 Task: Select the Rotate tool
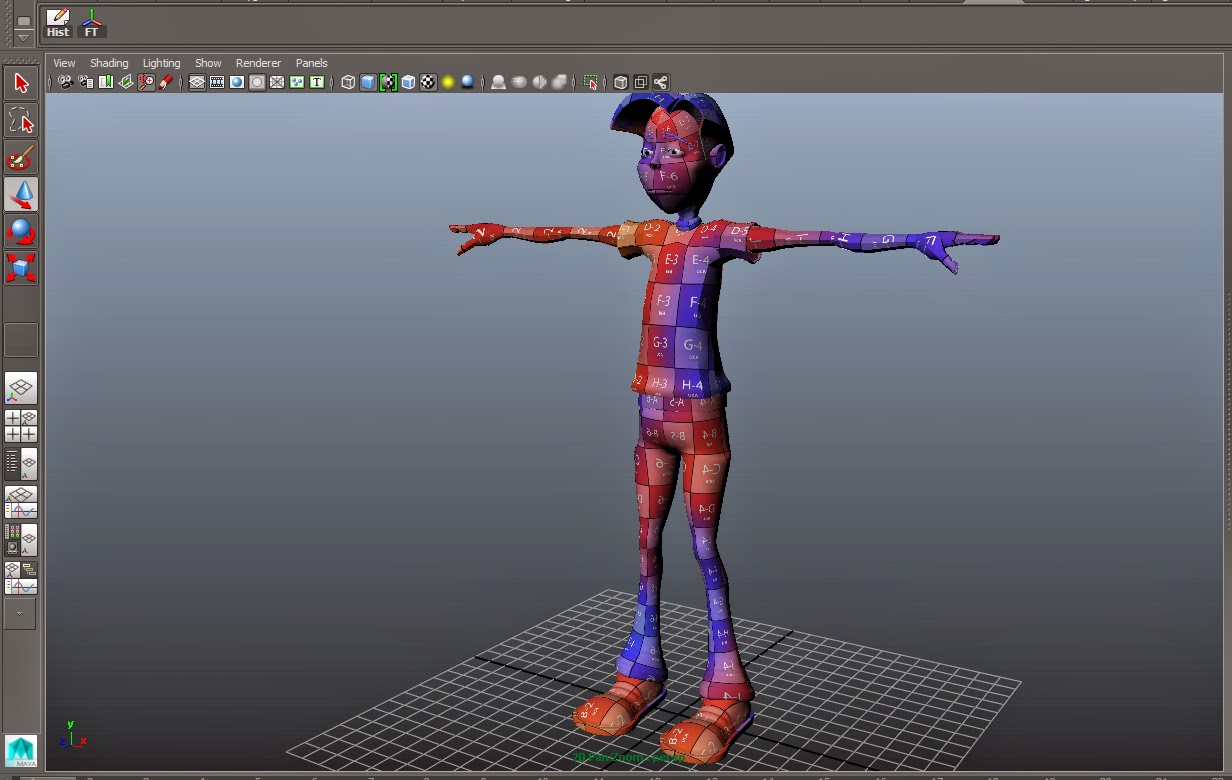click(x=21, y=231)
